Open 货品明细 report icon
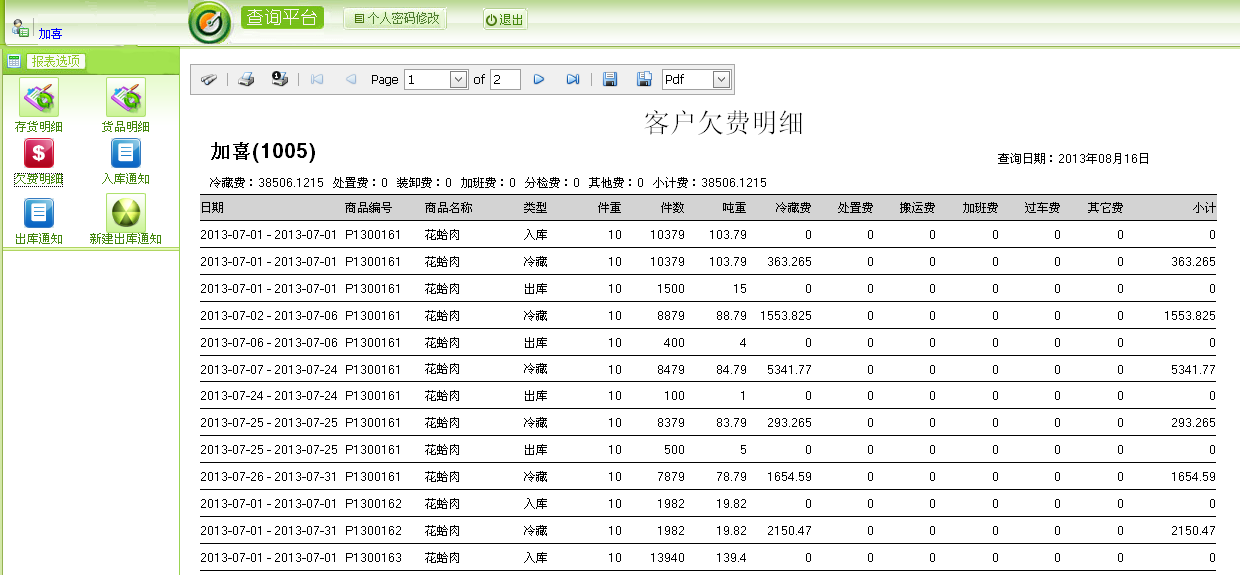Viewport: 1240px width, 575px height. pos(126,98)
